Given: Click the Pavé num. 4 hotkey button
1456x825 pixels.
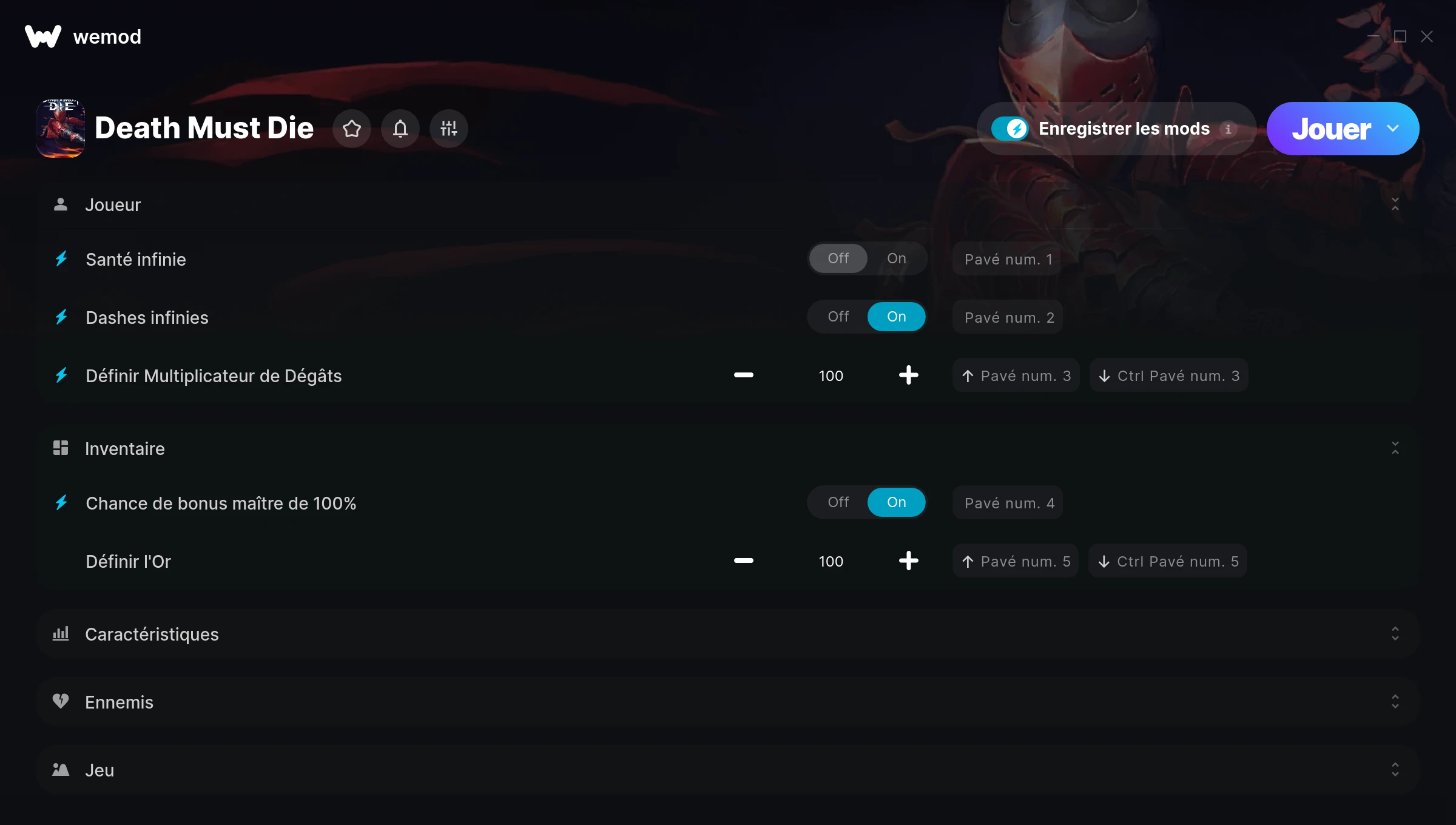Looking at the screenshot, I should pos(1008,503).
